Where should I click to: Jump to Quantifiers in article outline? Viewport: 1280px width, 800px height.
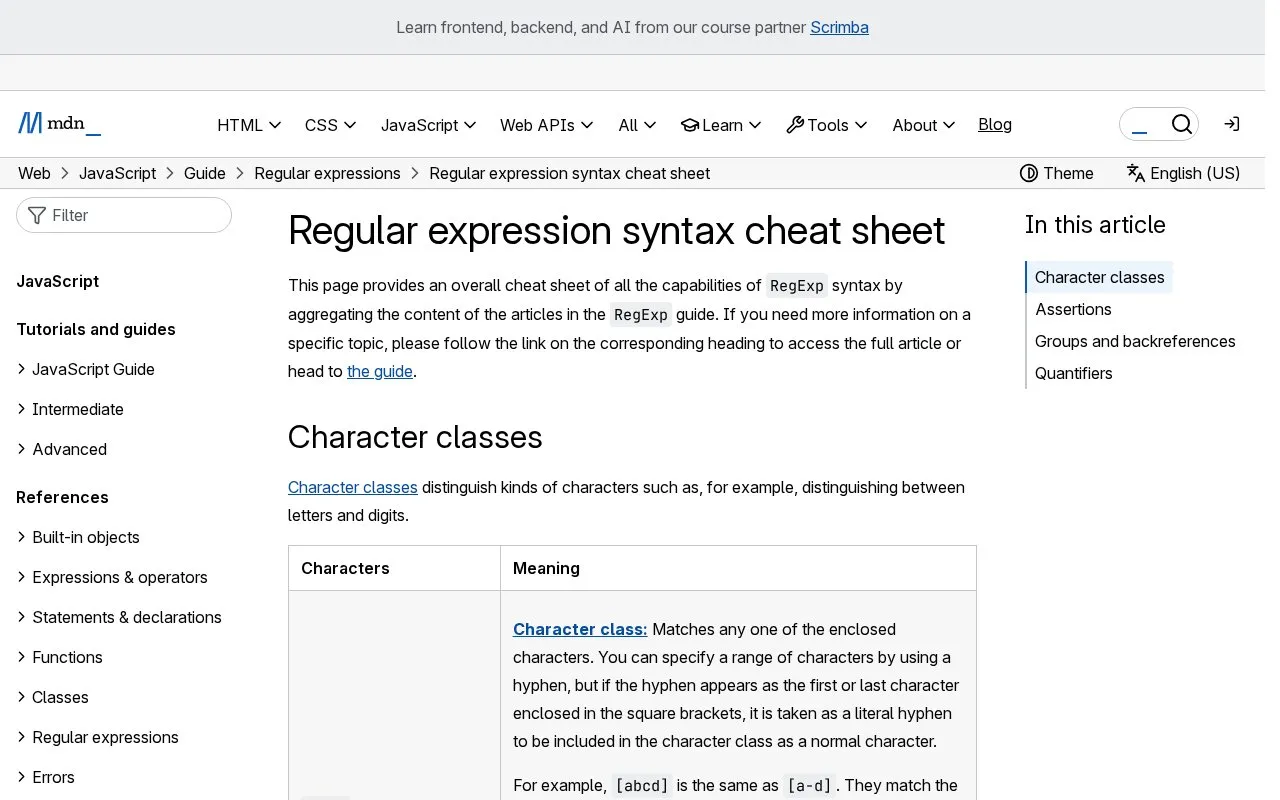(1073, 373)
